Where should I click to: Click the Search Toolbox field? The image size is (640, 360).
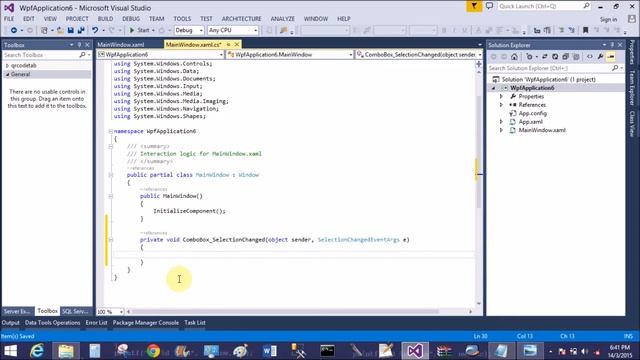click(x=47, y=55)
